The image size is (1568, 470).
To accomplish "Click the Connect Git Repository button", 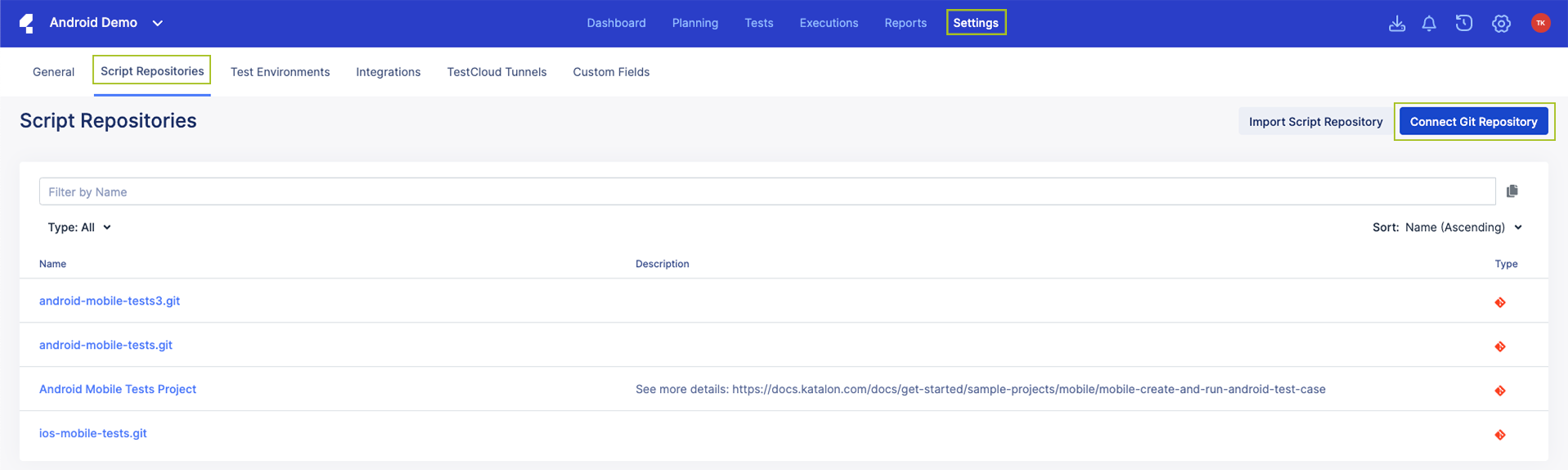I will tap(1472, 121).
